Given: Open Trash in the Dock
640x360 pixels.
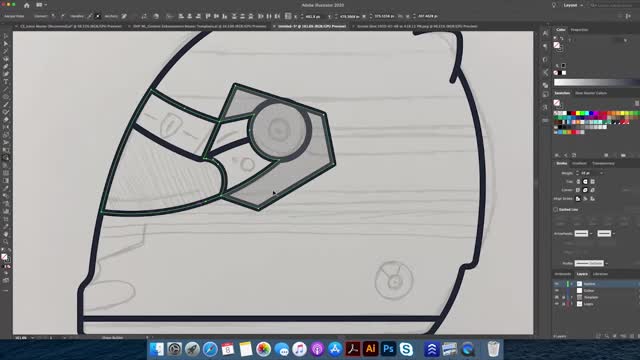Looking at the screenshot, I should [x=493, y=349].
